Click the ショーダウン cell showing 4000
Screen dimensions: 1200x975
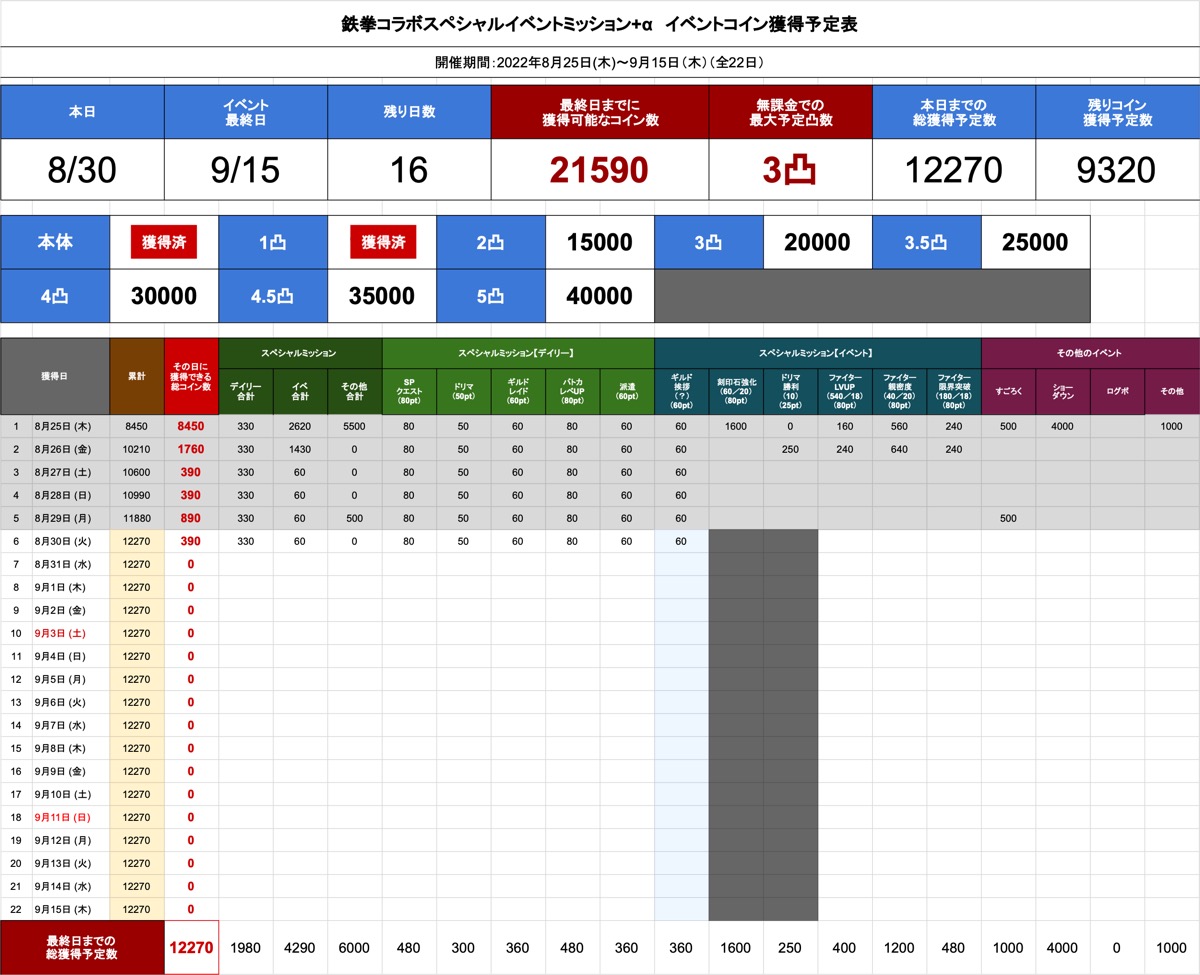click(1062, 426)
